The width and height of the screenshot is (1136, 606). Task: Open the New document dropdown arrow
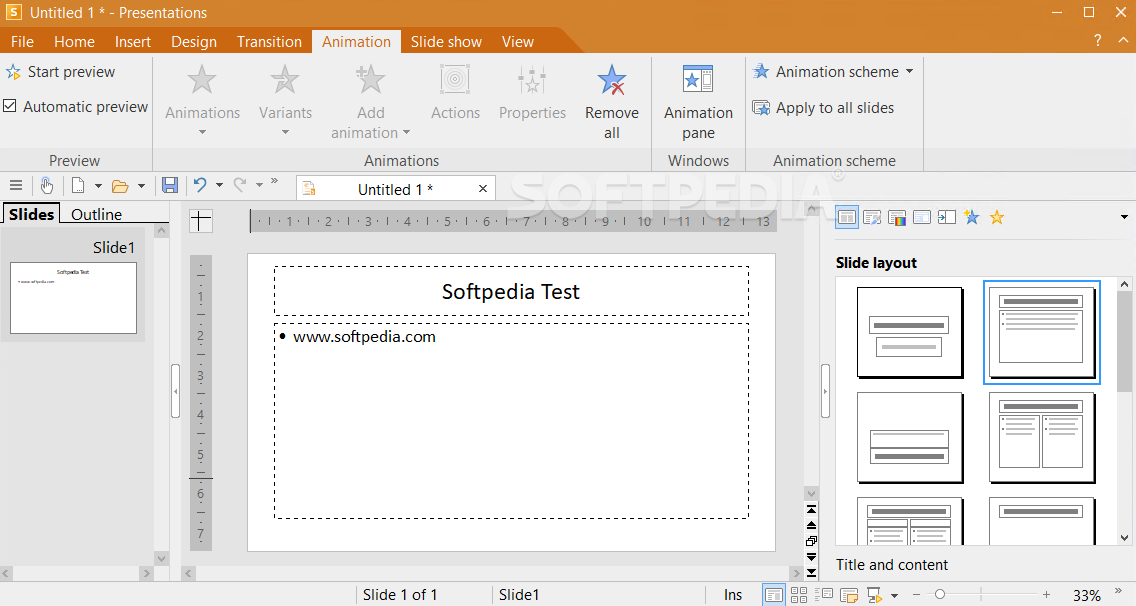tap(98, 186)
